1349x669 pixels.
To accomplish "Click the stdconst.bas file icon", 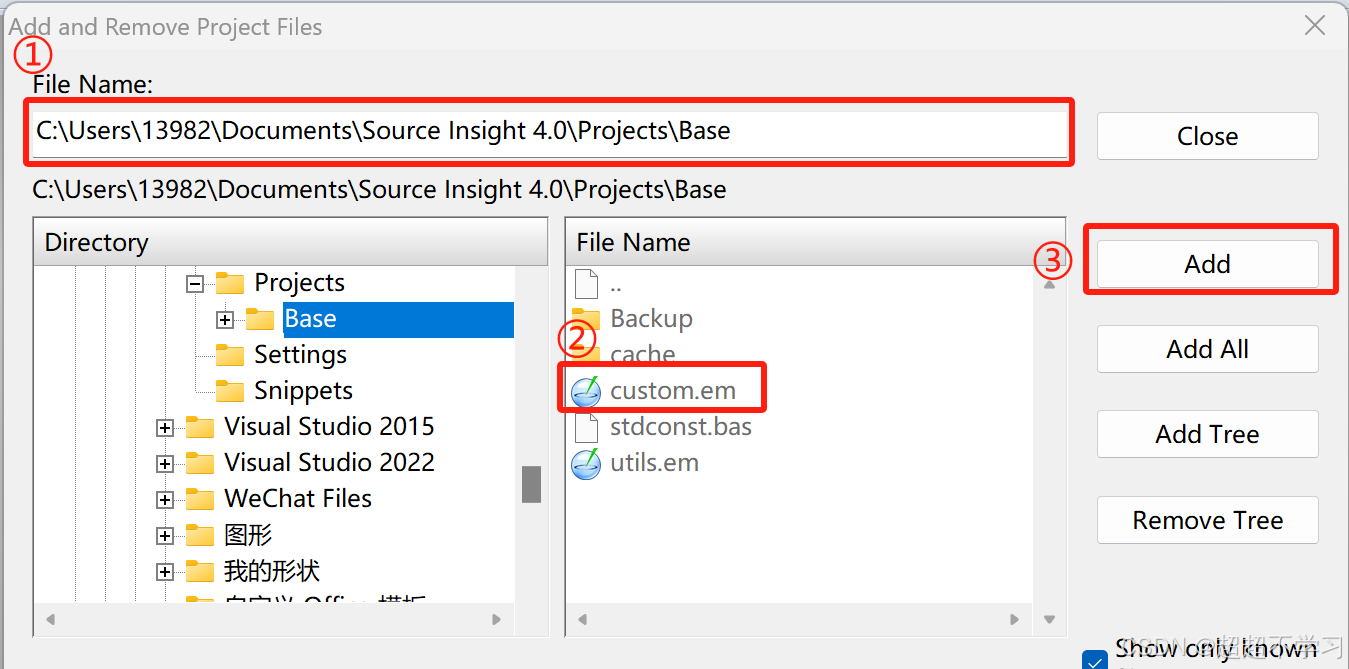I will [586, 428].
